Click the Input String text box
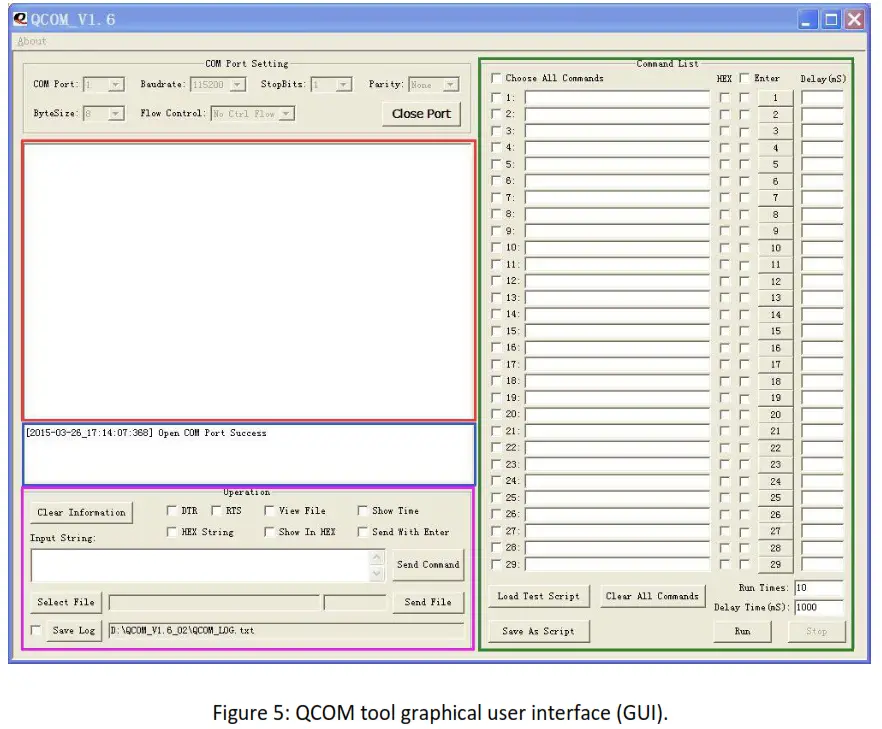This screenshot has height=729, width=882. click(x=200, y=565)
